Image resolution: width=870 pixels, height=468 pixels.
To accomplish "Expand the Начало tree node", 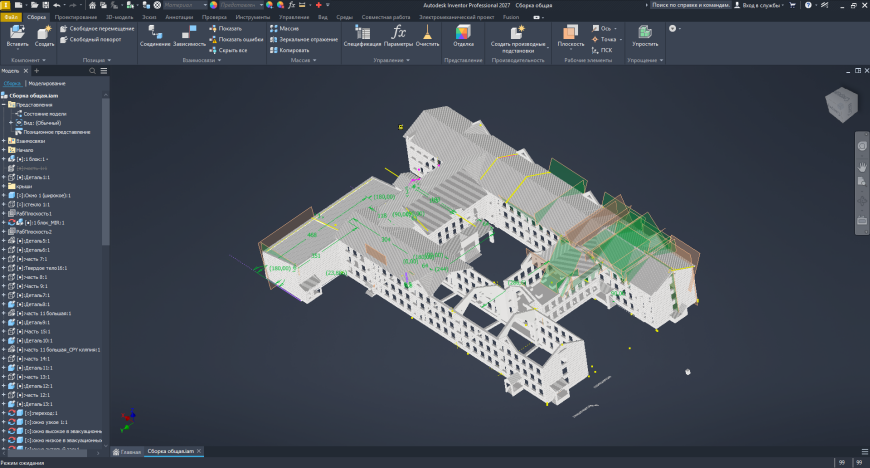I will click(x=4, y=150).
